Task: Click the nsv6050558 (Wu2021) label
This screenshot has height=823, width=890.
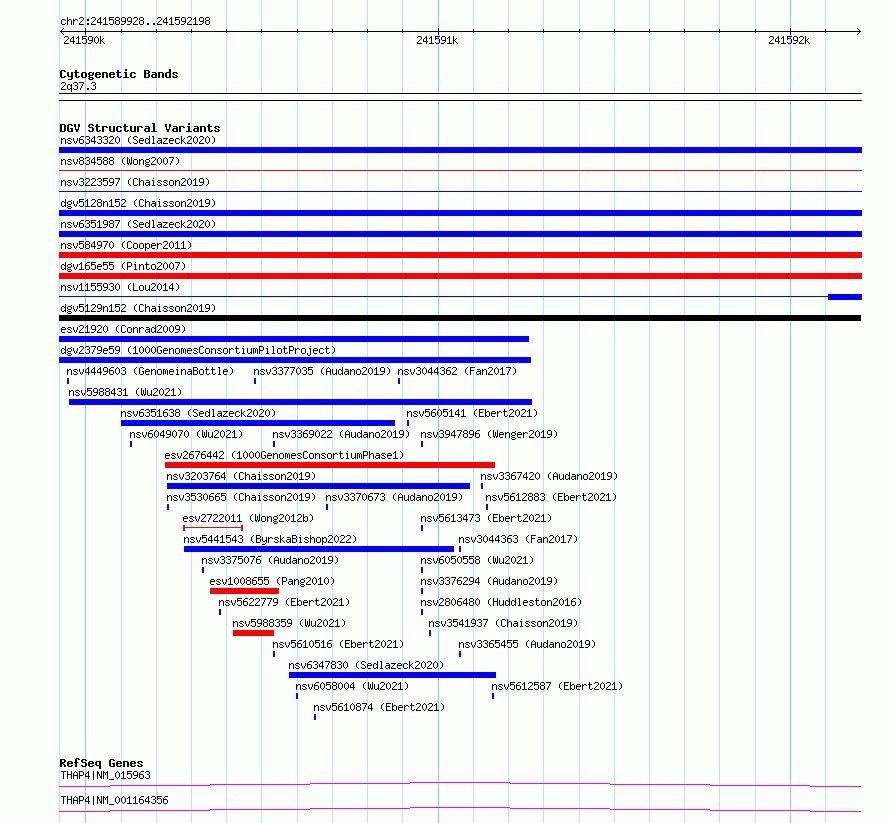Action: (x=477, y=560)
